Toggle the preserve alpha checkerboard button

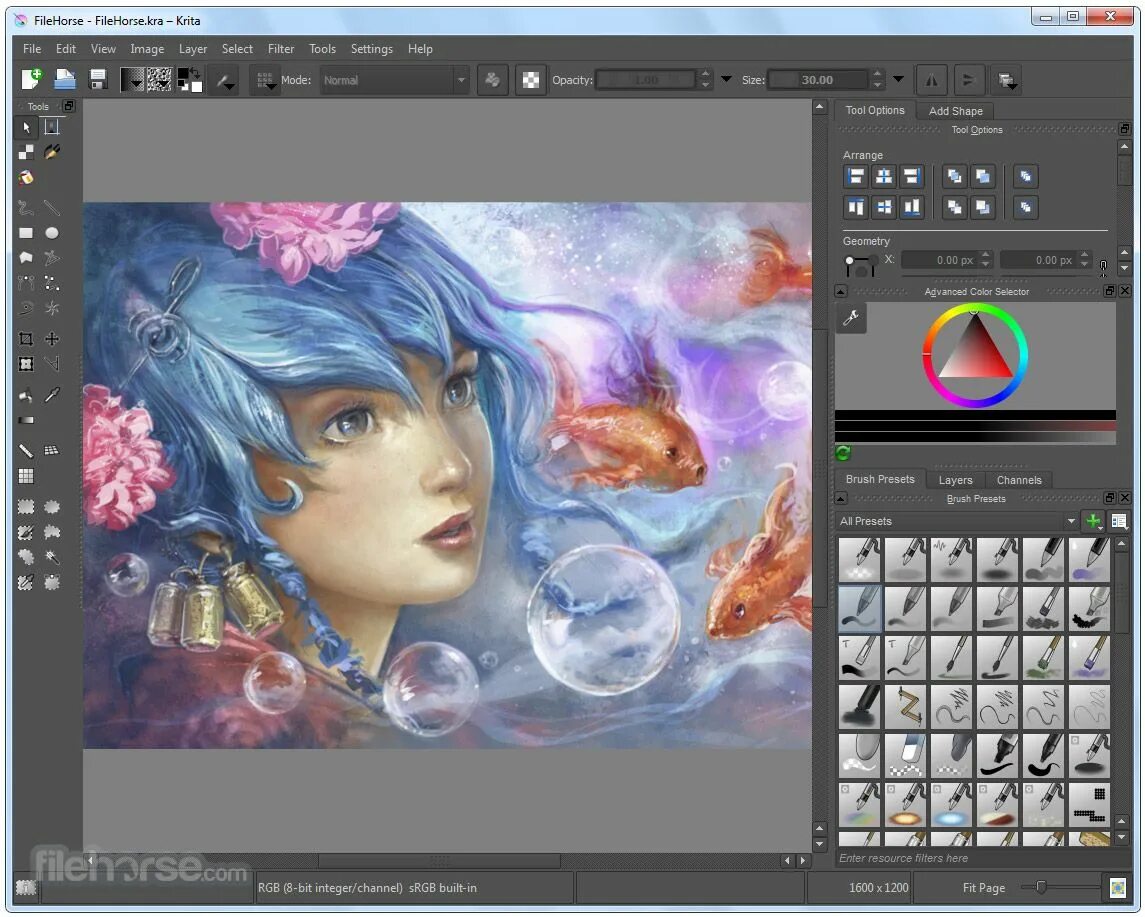[531, 80]
